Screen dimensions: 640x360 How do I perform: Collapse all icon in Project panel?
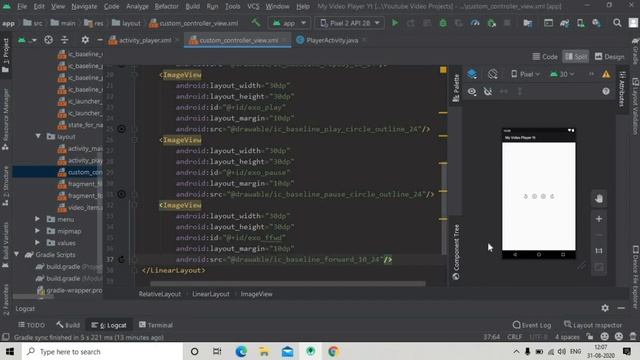64,40
